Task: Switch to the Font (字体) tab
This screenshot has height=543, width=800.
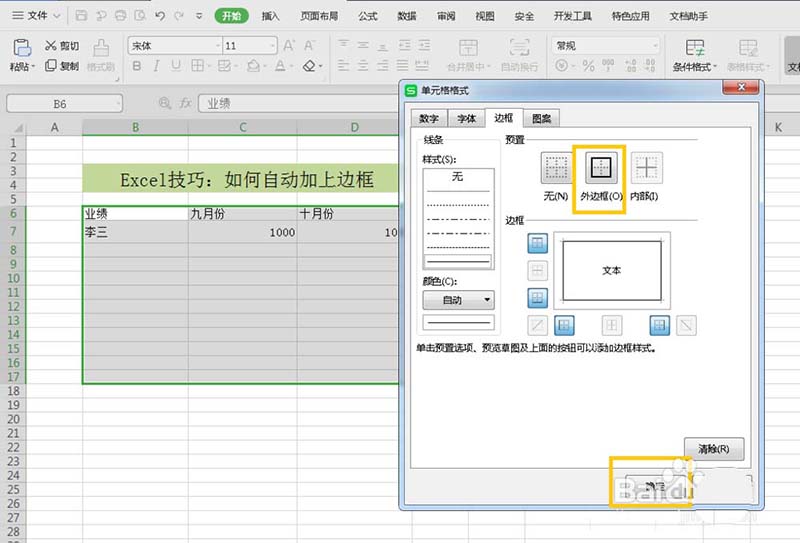Action: [x=466, y=118]
